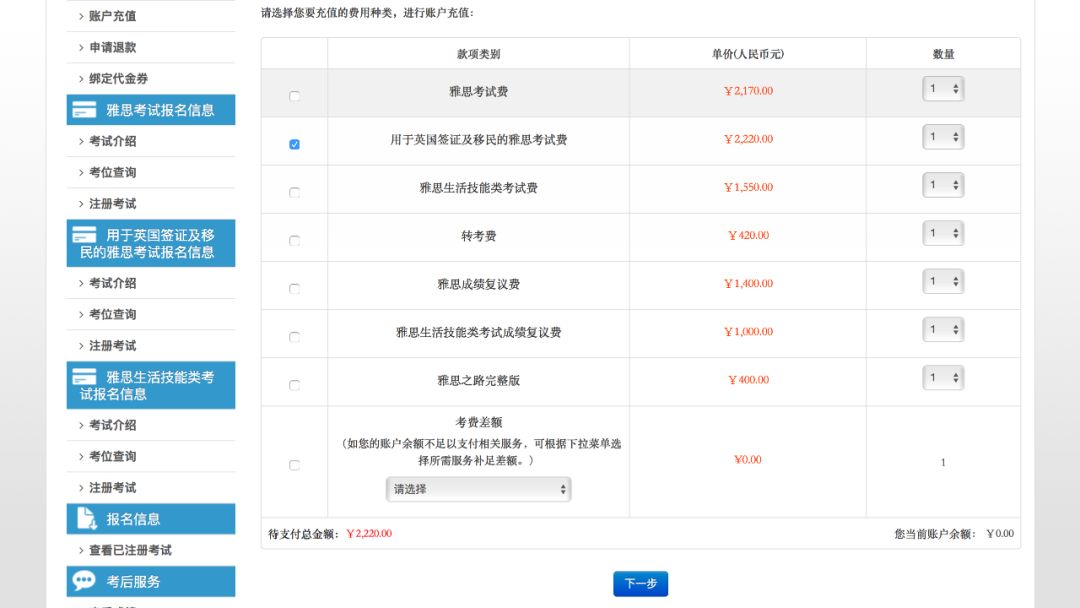The width and height of the screenshot is (1080, 608).
Task: Click the 雅思生活技能类考试 section icon
Action: 85,378
